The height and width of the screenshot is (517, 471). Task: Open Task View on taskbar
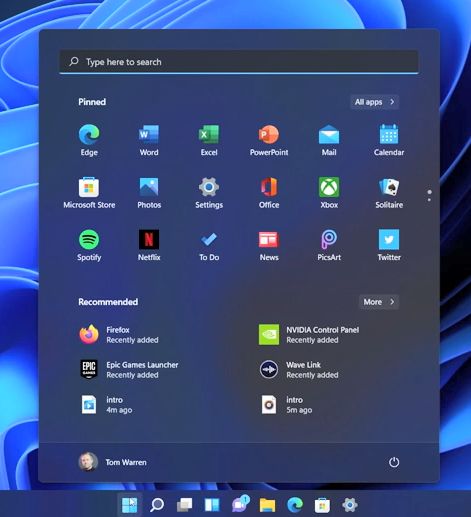pyautogui.click(x=184, y=505)
